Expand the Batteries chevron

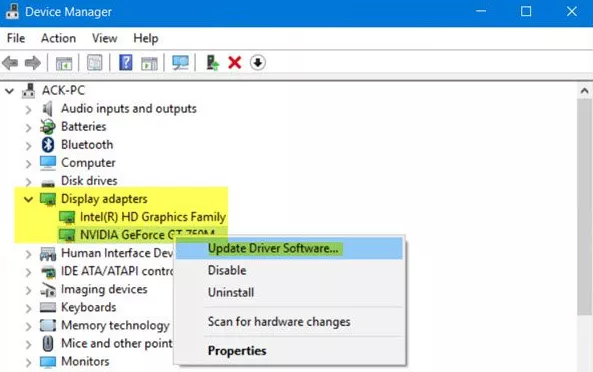[28, 127]
